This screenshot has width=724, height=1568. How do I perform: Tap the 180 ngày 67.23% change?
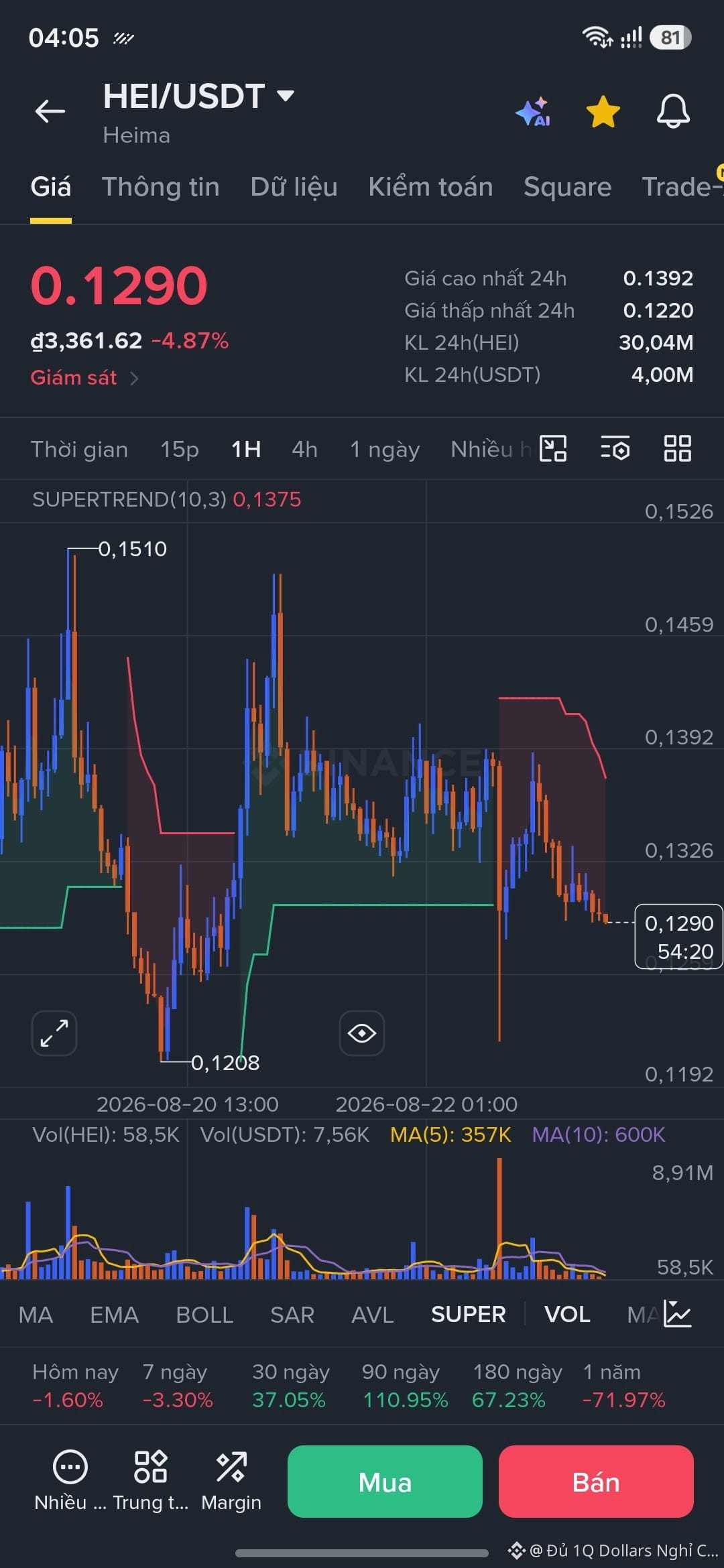point(517,1386)
